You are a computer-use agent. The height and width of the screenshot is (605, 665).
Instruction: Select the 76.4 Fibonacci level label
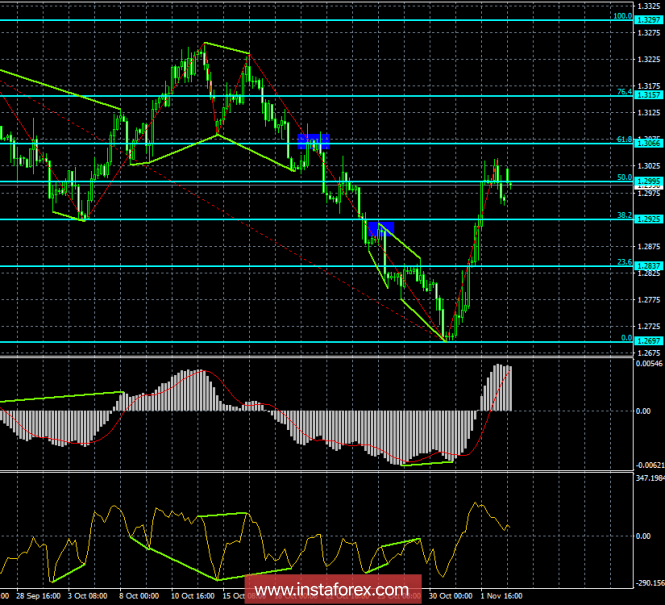622,92
